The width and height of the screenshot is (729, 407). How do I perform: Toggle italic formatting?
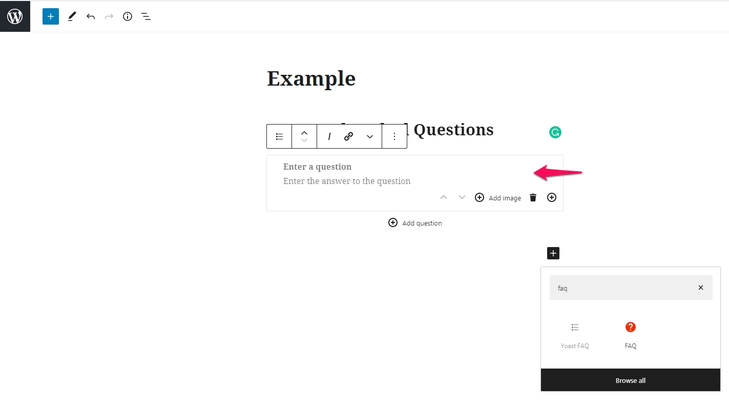pos(329,136)
